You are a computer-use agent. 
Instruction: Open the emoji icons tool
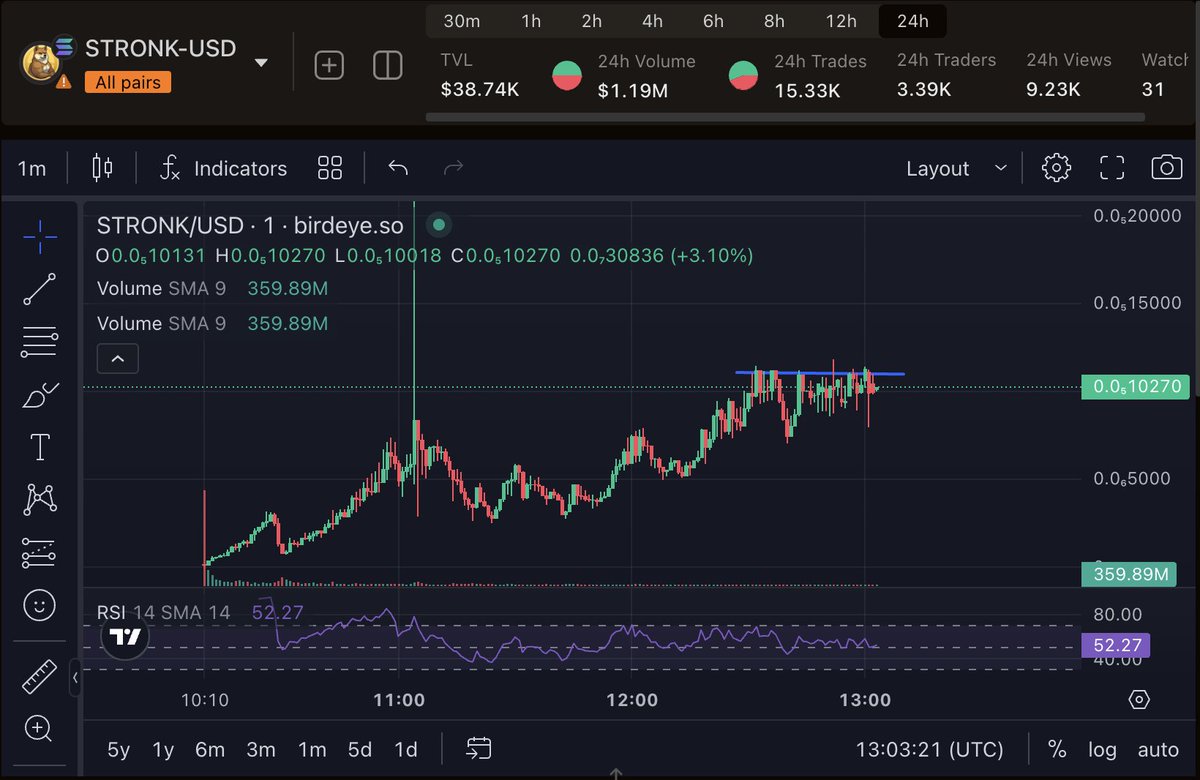pos(40,604)
